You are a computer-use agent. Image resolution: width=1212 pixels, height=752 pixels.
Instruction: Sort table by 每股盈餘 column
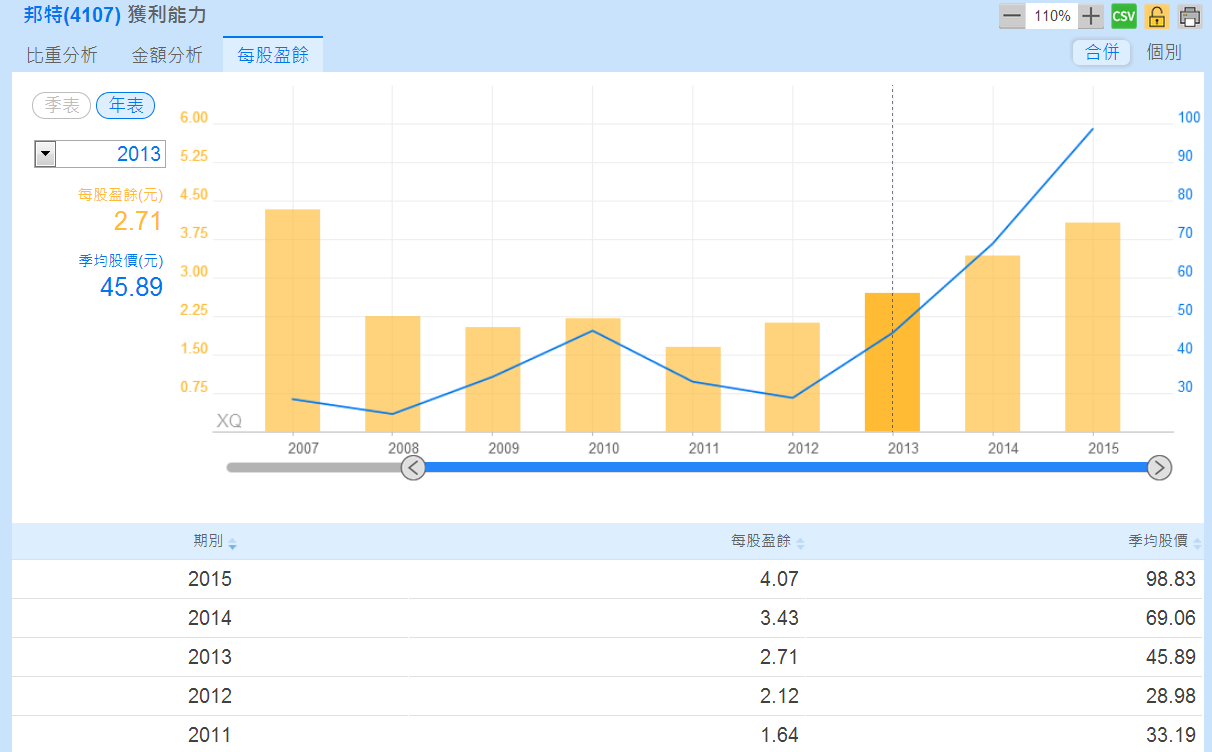click(x=799, y=543)
